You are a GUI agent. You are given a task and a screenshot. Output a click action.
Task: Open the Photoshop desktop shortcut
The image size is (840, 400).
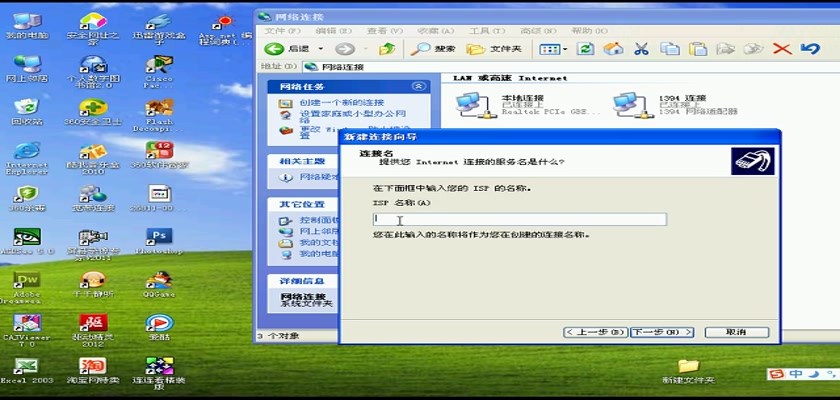159,238
